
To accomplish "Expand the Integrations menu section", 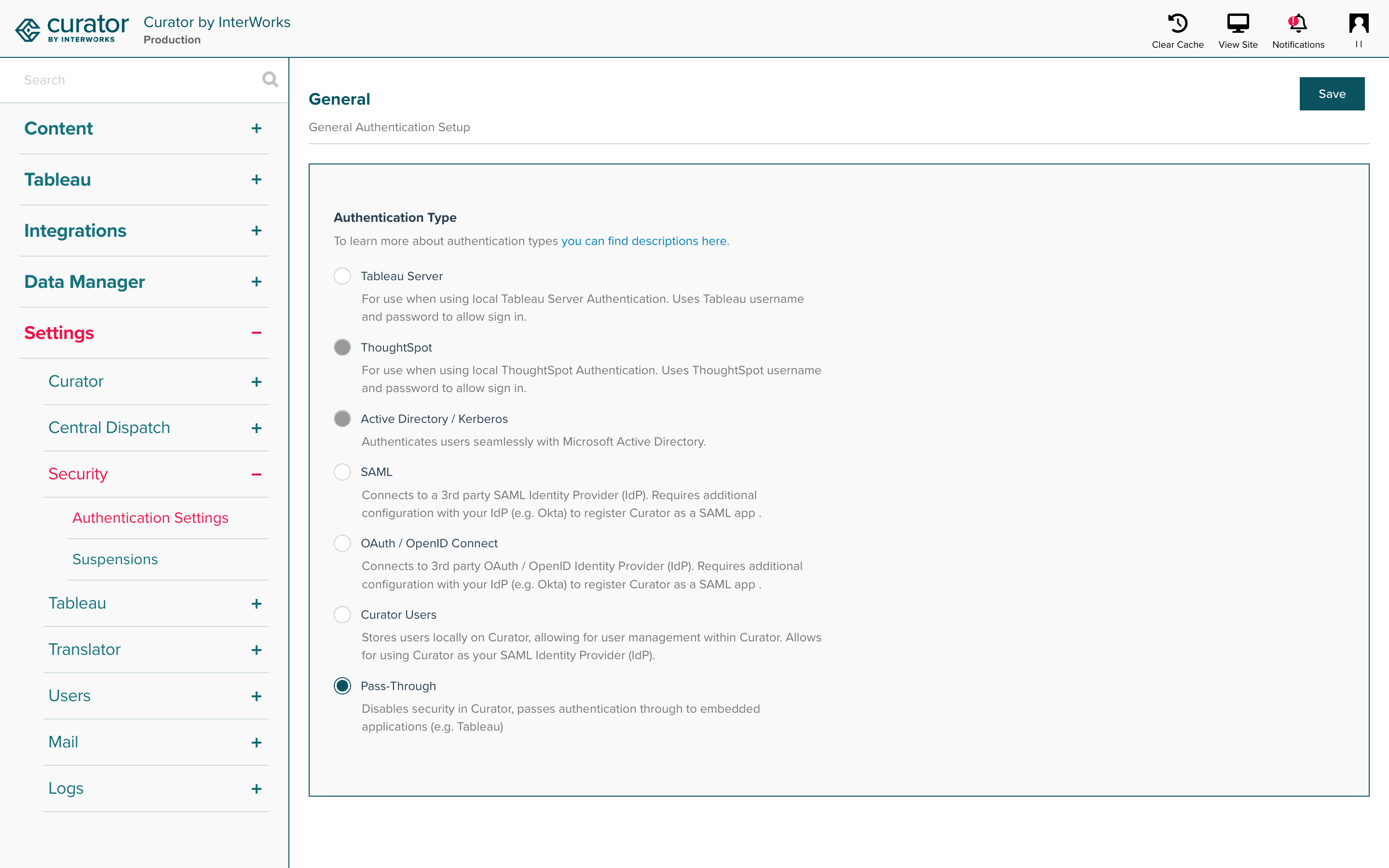I will point(256,231).
